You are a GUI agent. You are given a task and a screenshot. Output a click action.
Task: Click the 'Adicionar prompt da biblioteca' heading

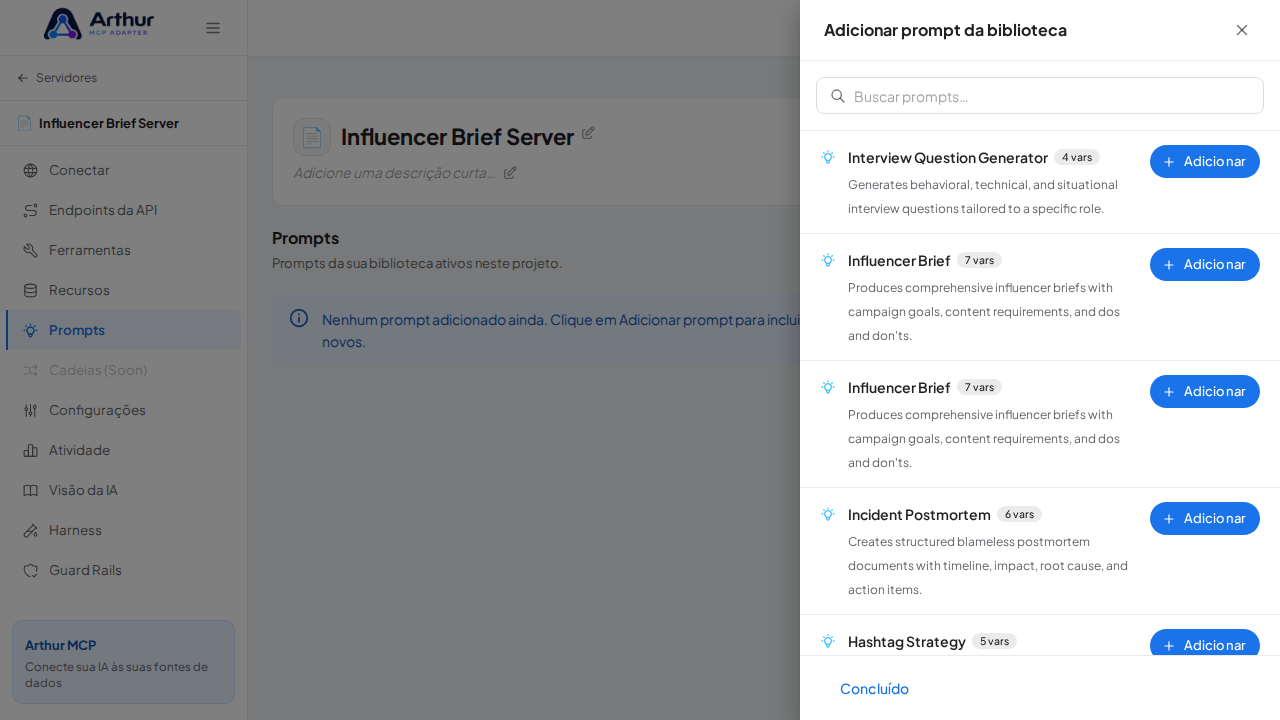[x=945, y=30]
